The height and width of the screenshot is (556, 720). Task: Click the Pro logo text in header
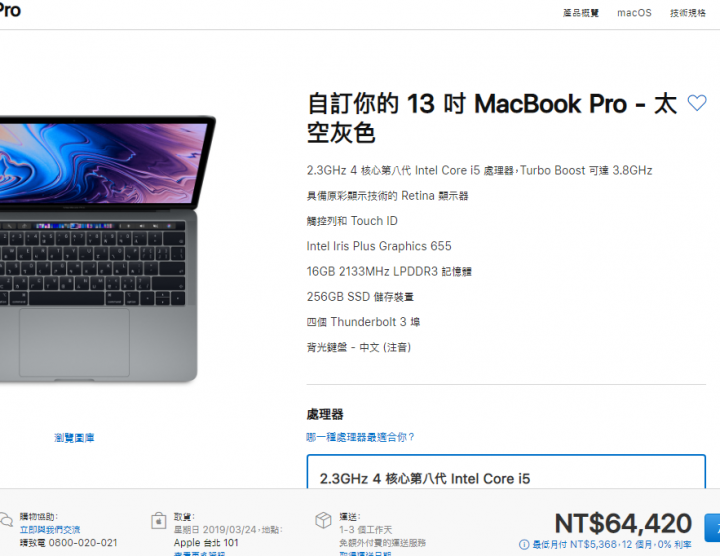pyautogui.click(x=10, y=10)
